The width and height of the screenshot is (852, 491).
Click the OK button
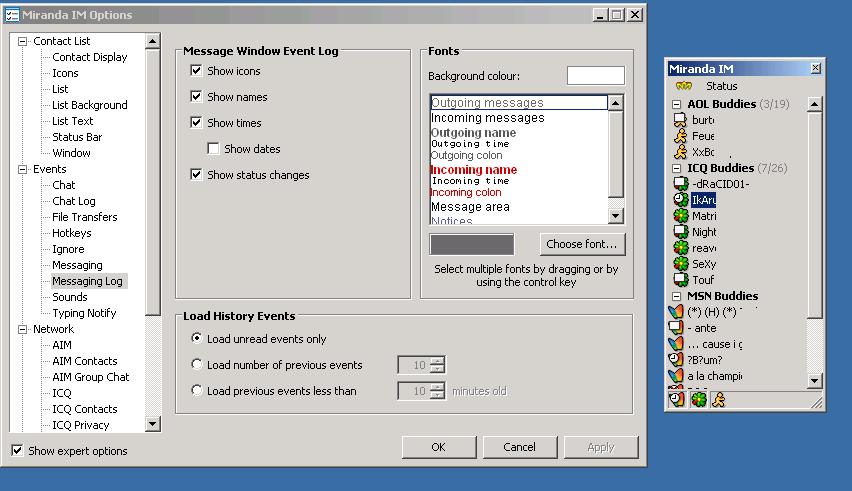click(438, 447)
